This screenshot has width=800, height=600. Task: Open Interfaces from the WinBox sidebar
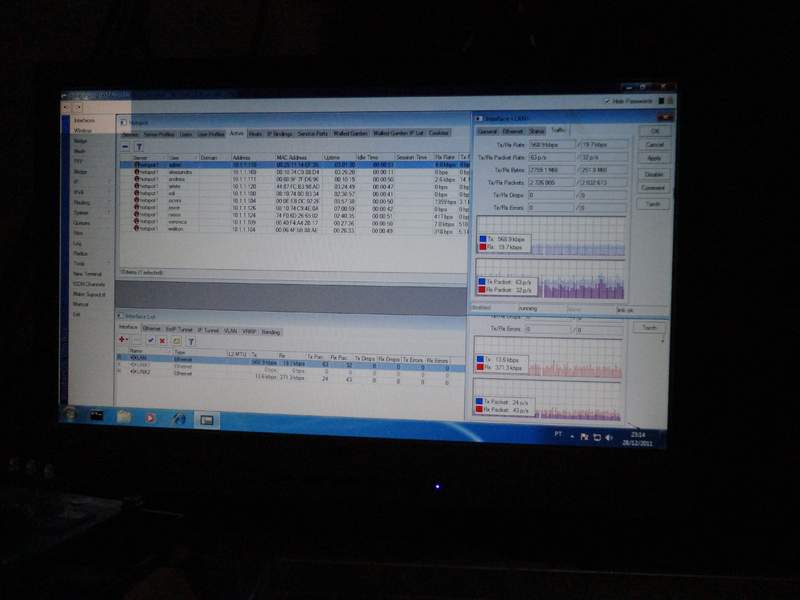(85, 120)
